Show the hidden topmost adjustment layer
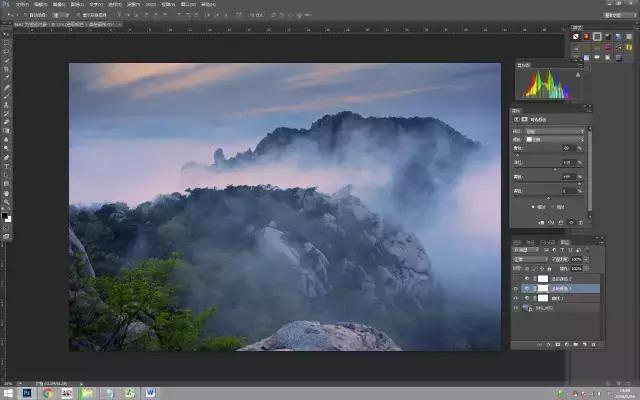Image resolution: width=640 pixels, height=400 pixels. tap(516, 279)
